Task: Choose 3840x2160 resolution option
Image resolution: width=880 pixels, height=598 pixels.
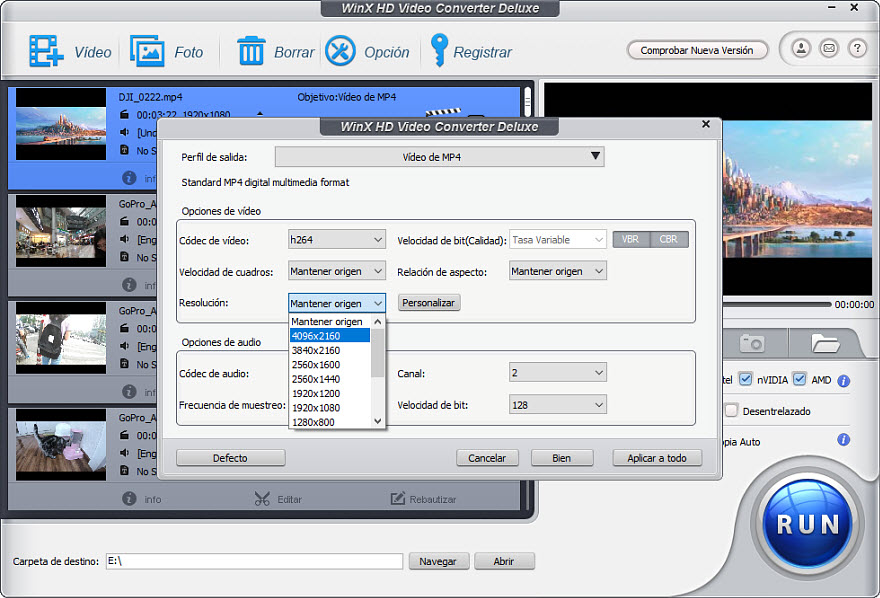Action: [x=330, y=350]
